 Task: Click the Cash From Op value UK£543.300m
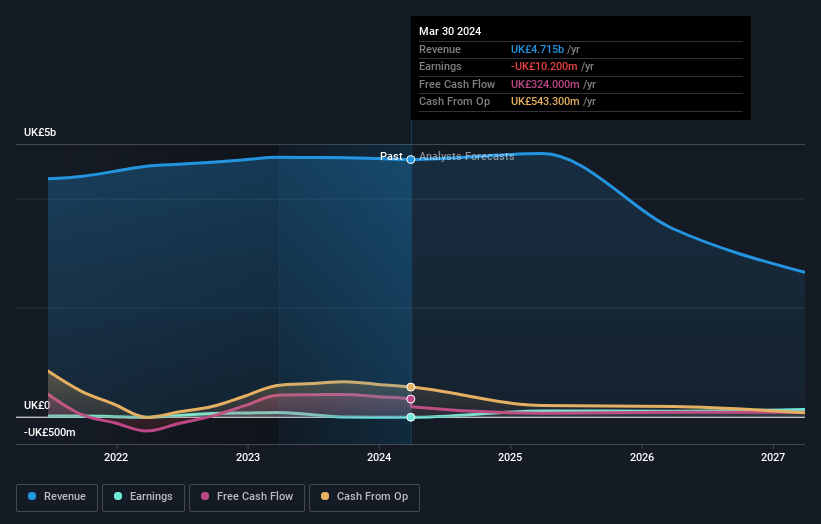[545, 102]
